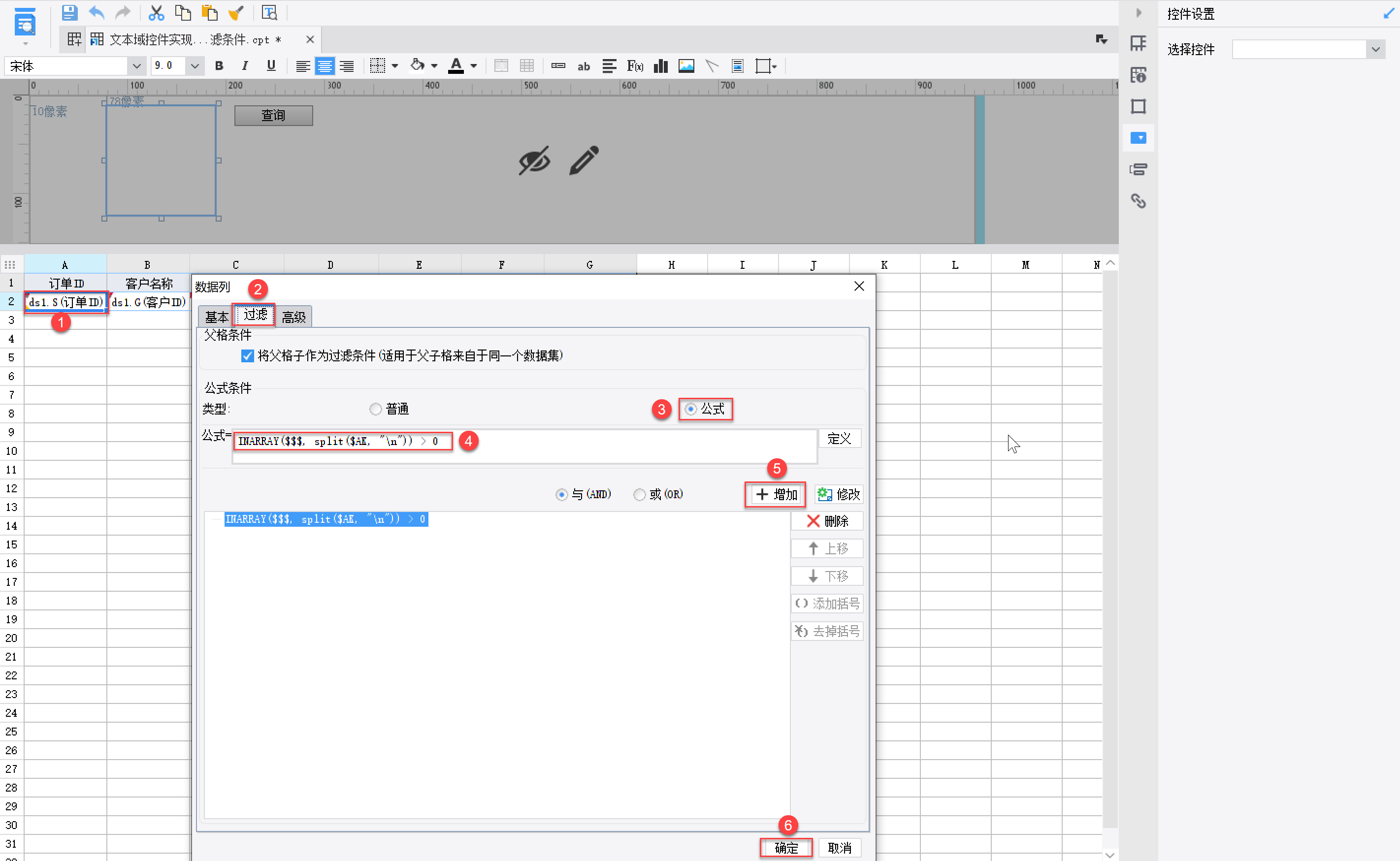This screenshot has width=1400, height=861.
Task: Click the format painter brush icon
Action: tap(236, 12)
